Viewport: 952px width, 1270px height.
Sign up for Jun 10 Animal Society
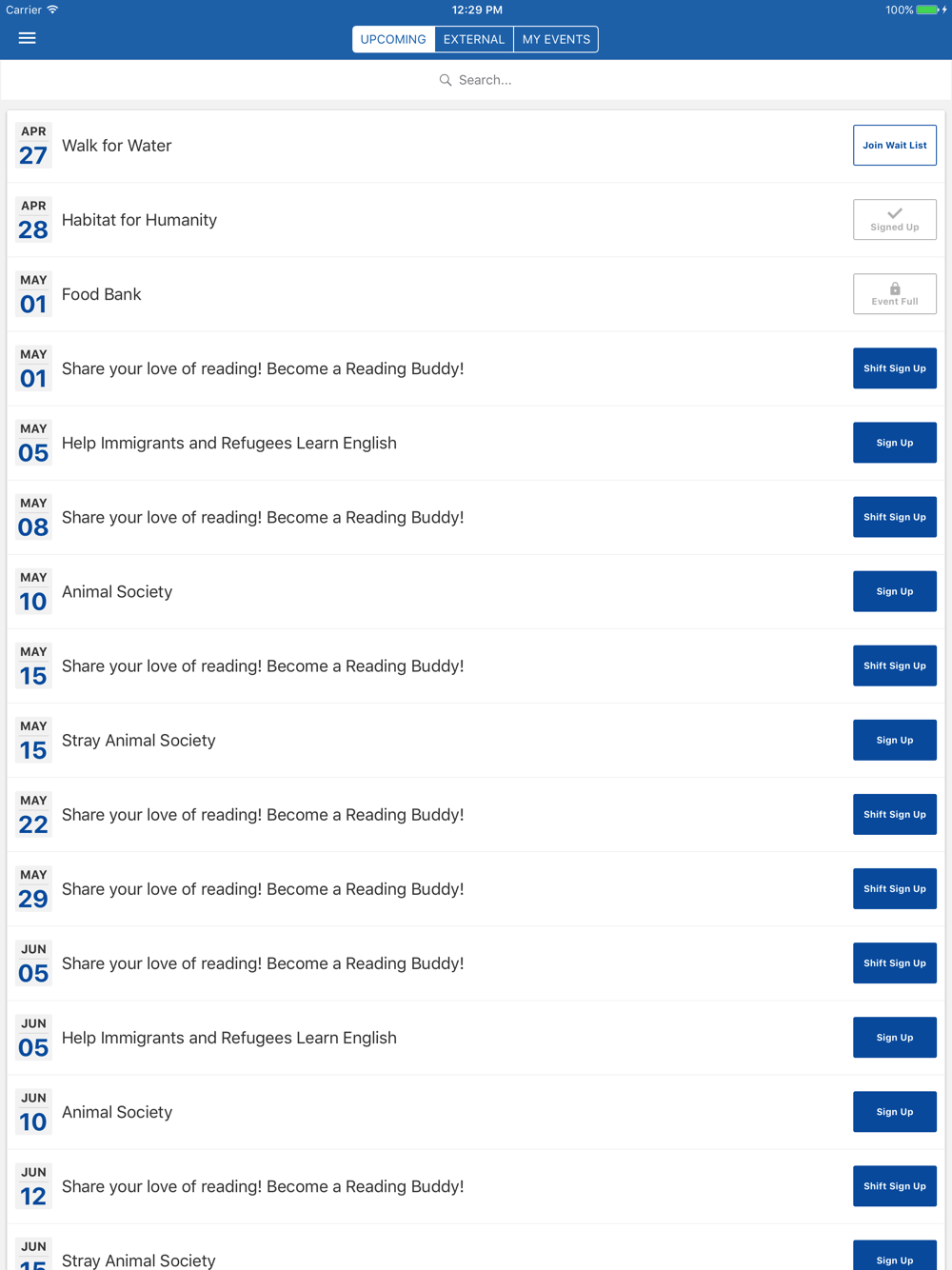[x=895, y=1112]
